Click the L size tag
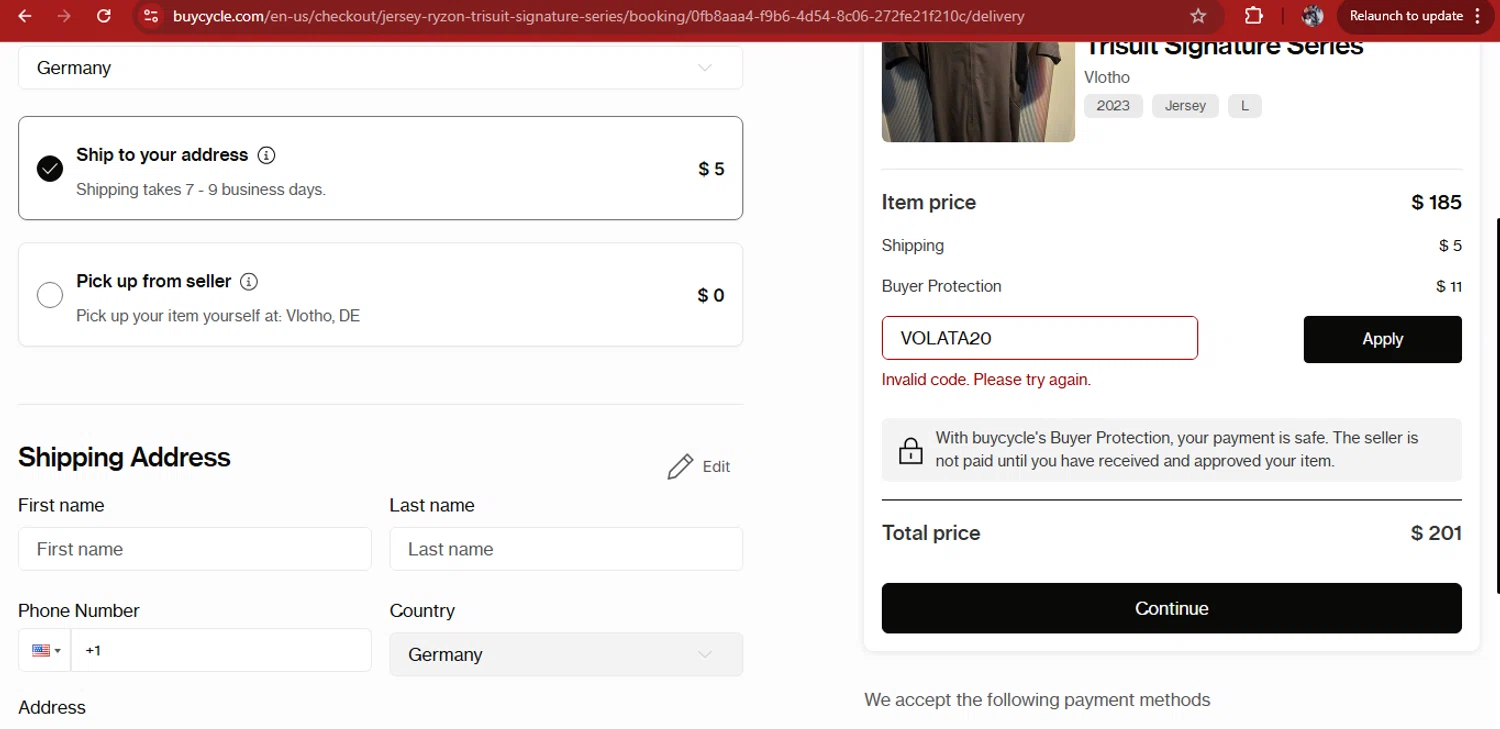Image resolution: width=1500 pixels, height=729 pixels. [x=1245, y=106]
